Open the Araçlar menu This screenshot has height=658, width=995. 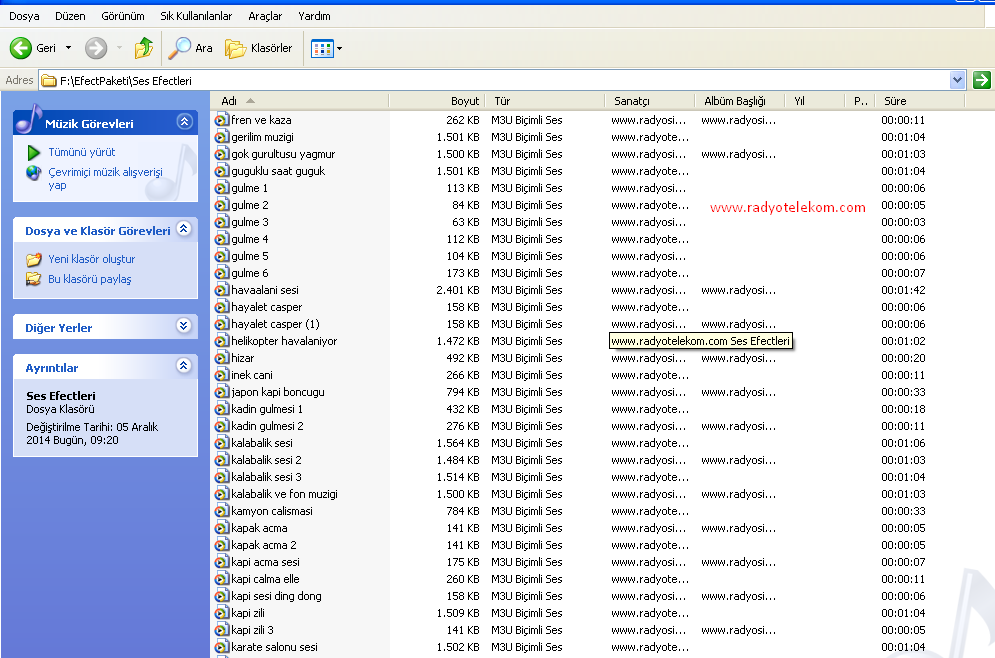point(265,16)
